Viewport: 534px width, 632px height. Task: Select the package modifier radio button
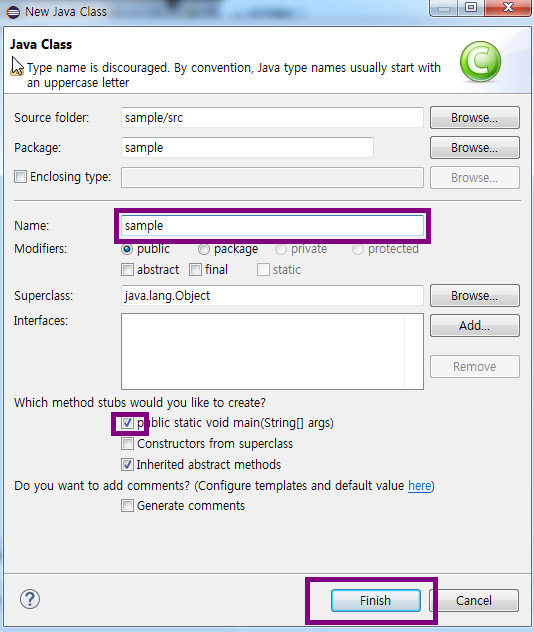pyautogui.click(x=204, y=249)
